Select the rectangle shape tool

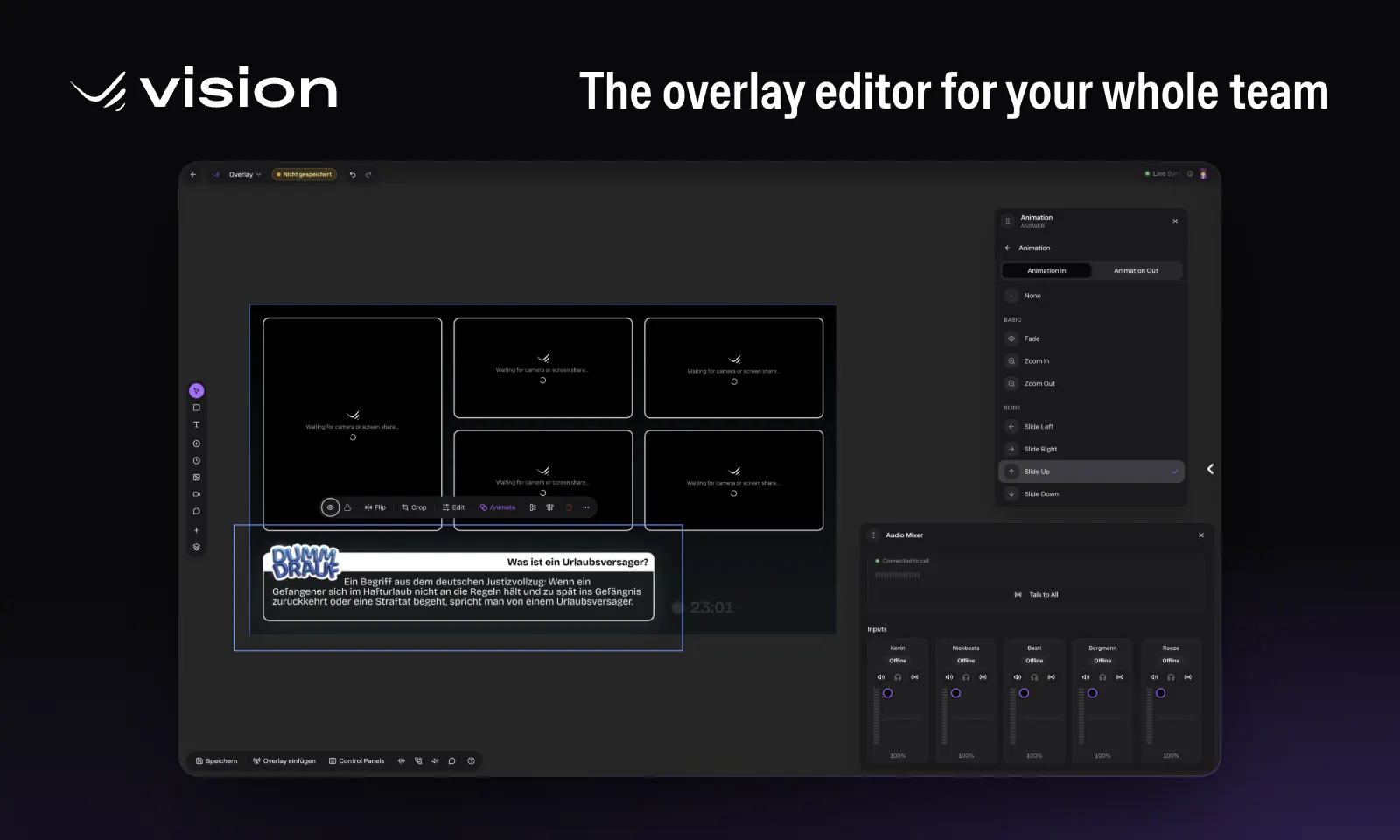[x=196, y=408]
